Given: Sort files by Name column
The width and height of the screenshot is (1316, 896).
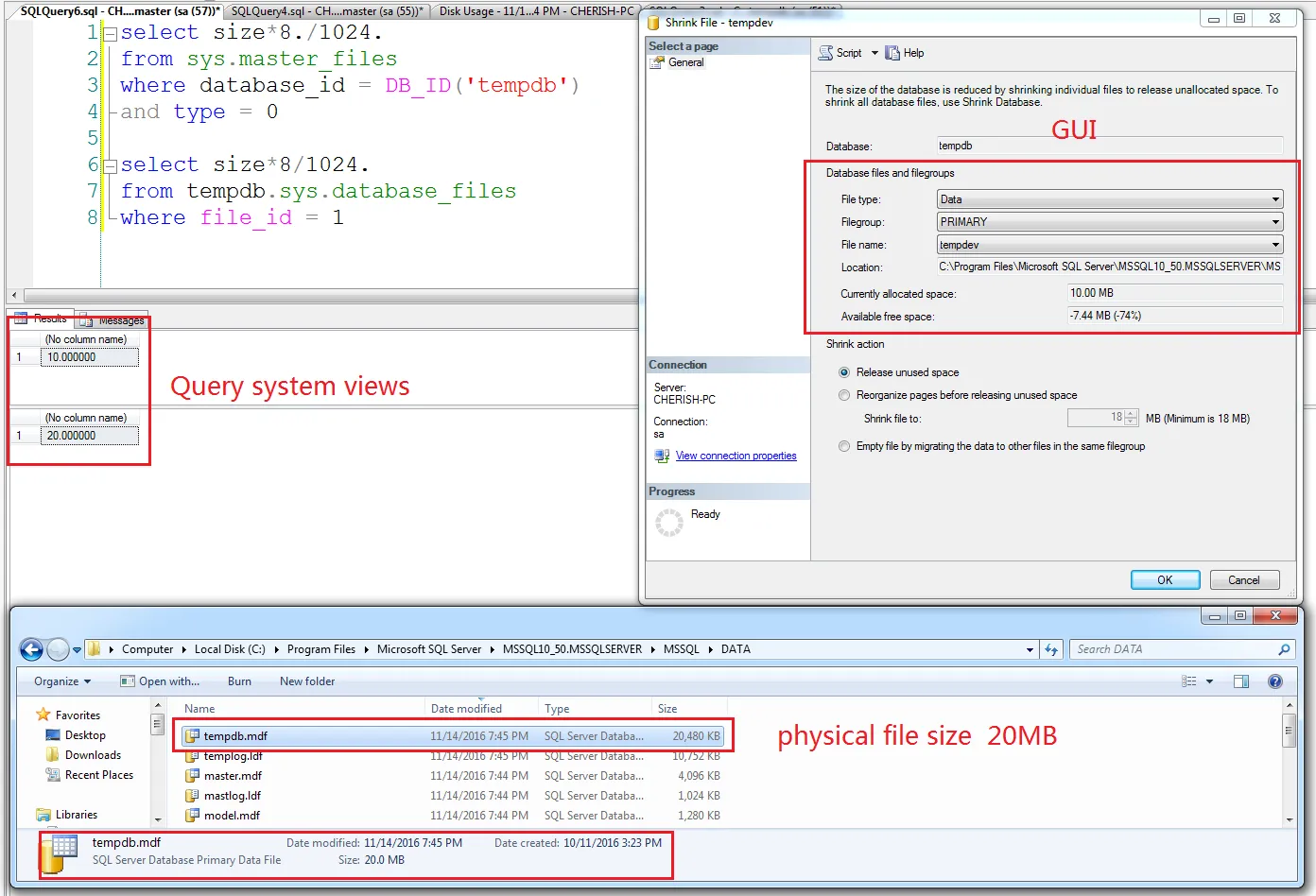Looking at the screenshot, I should point(301,709).
